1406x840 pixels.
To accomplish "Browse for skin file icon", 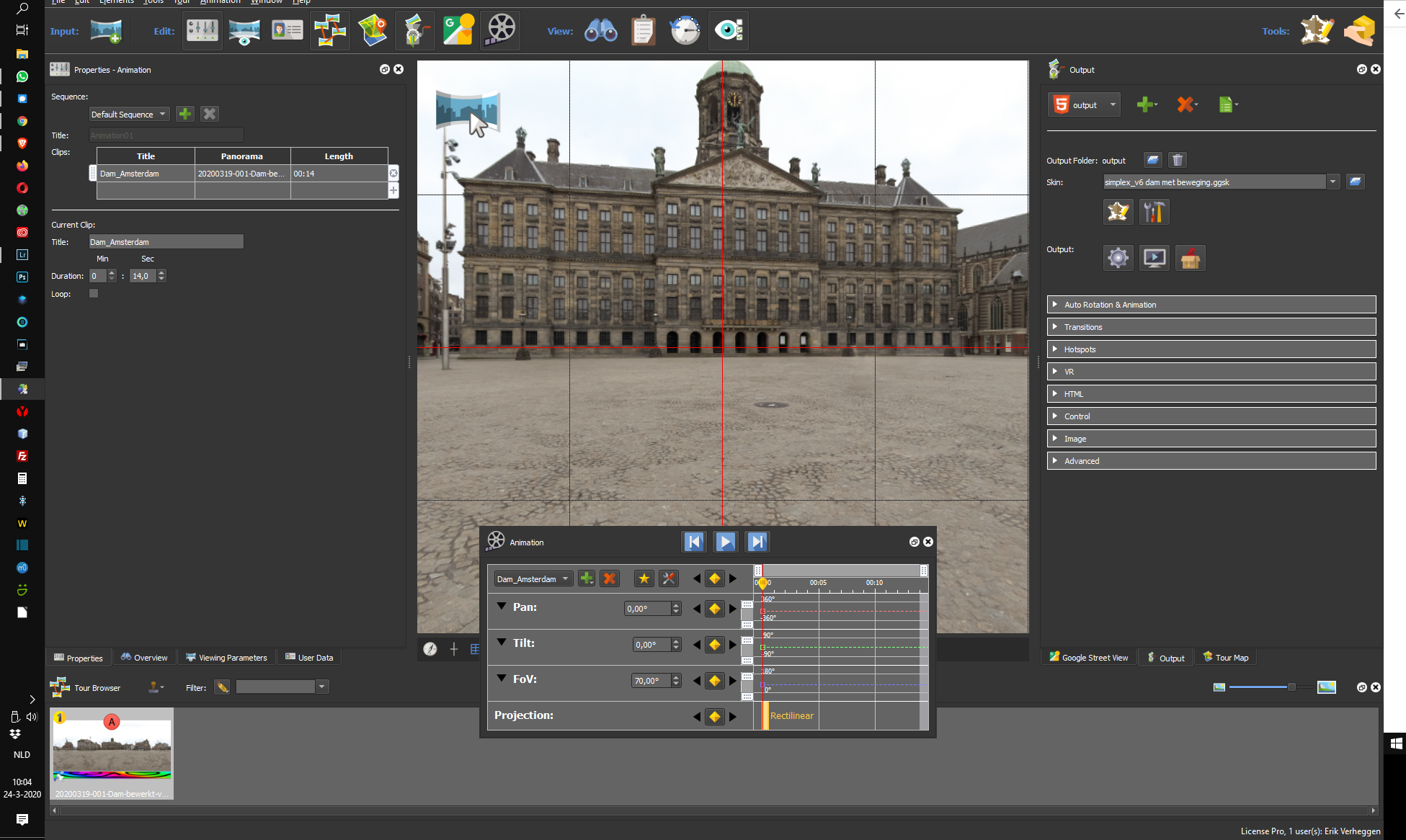I will tap(1356, 182).
